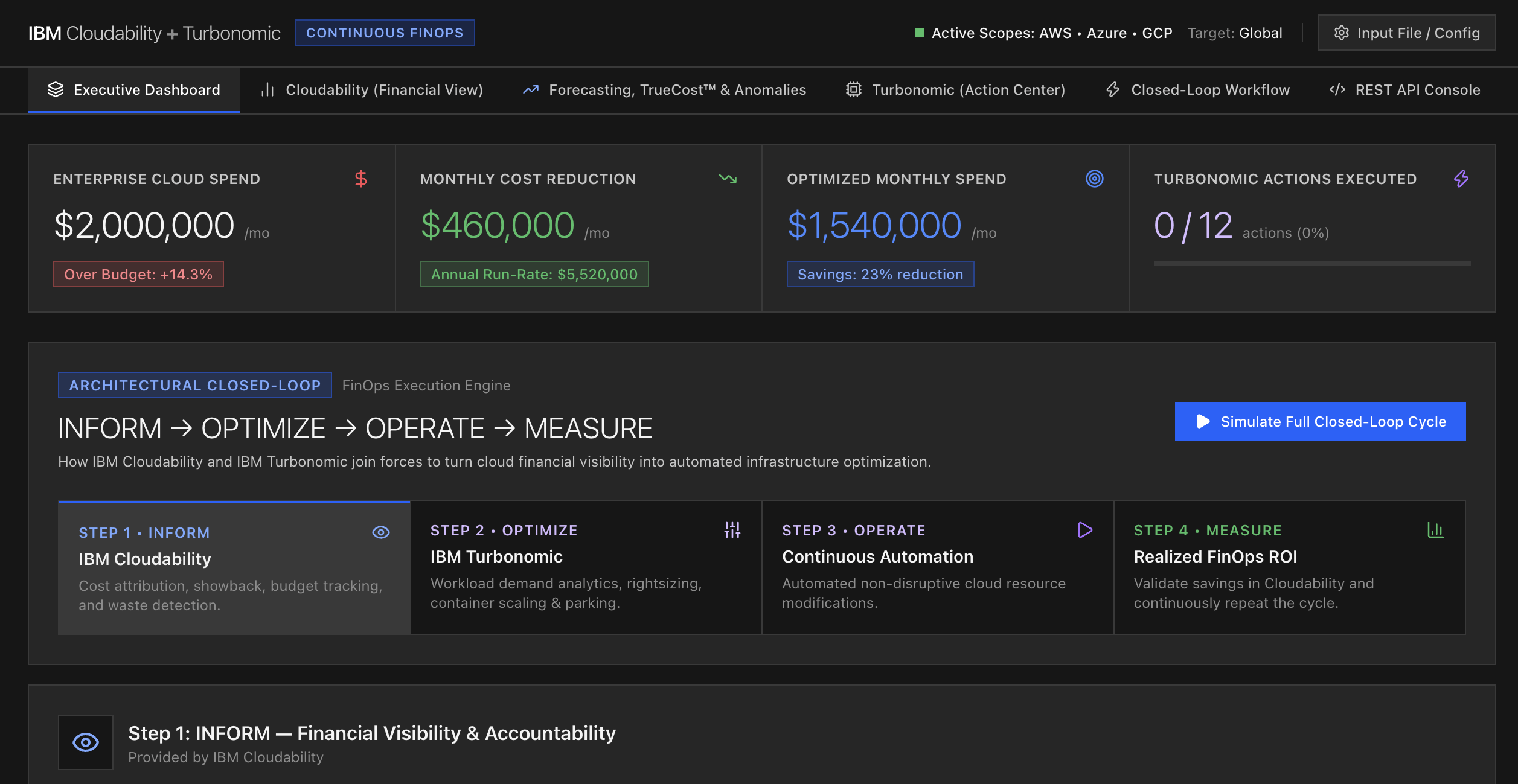Viewport: 1518px width, 784px height.
Task: Click the bar chart icon in Step 4 Measure card
Action: (1435, 530)
